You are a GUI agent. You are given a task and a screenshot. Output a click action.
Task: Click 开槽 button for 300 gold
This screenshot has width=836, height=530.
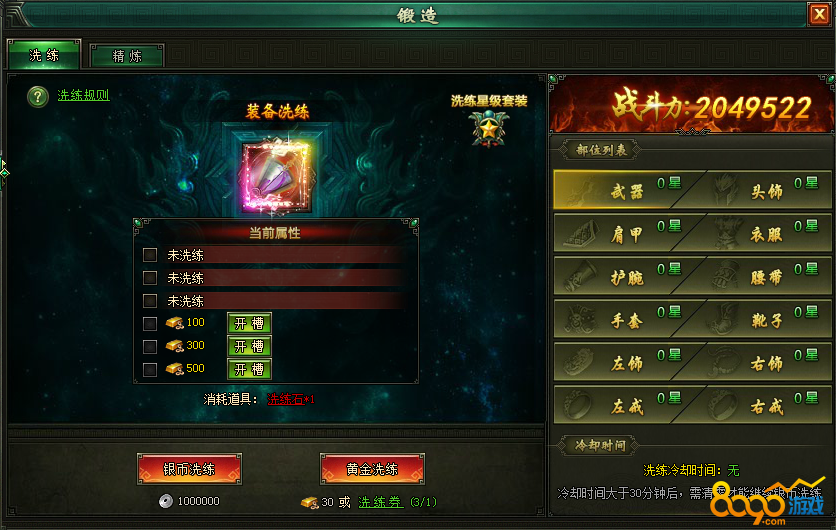pos(250,346)
